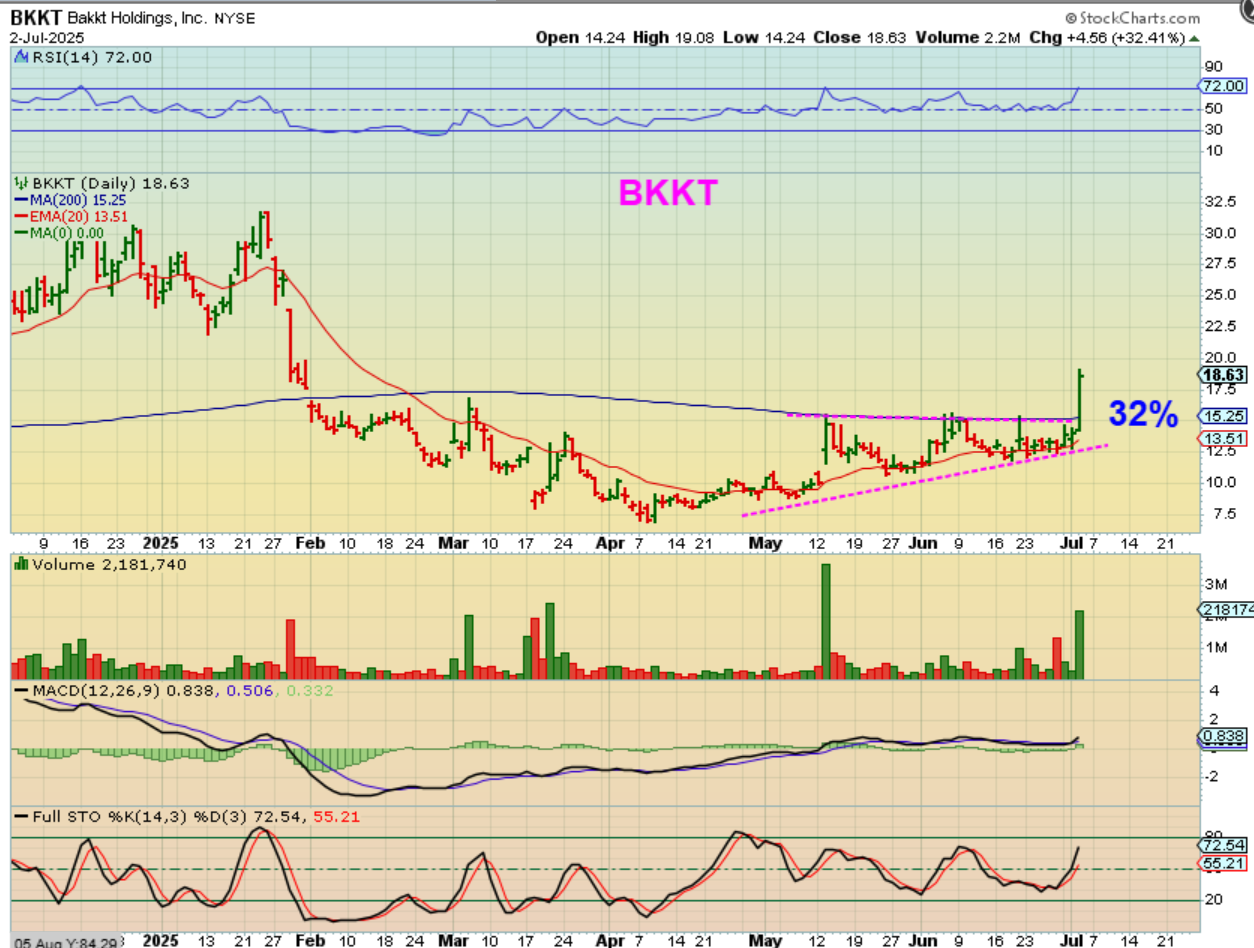Click the 22.5 price axis label

point(1222,326)
